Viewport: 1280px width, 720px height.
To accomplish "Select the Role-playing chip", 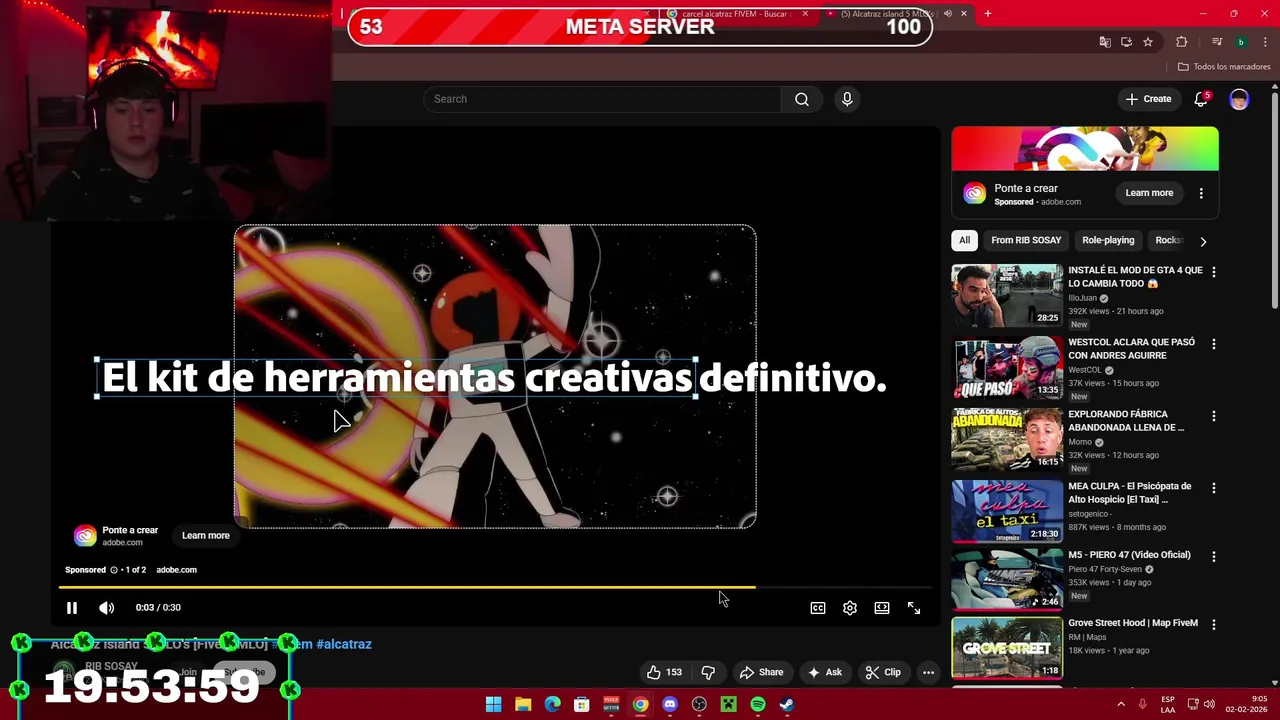I will pyautogui.click(x=1108, y=240).
